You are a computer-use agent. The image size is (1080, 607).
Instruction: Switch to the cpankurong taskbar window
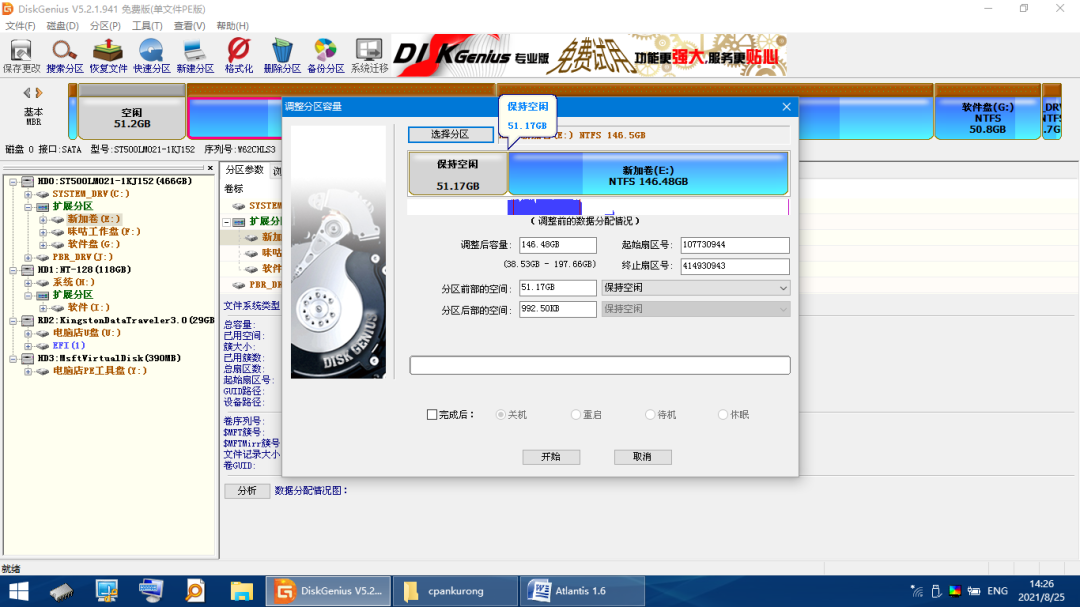coord(455,591)
